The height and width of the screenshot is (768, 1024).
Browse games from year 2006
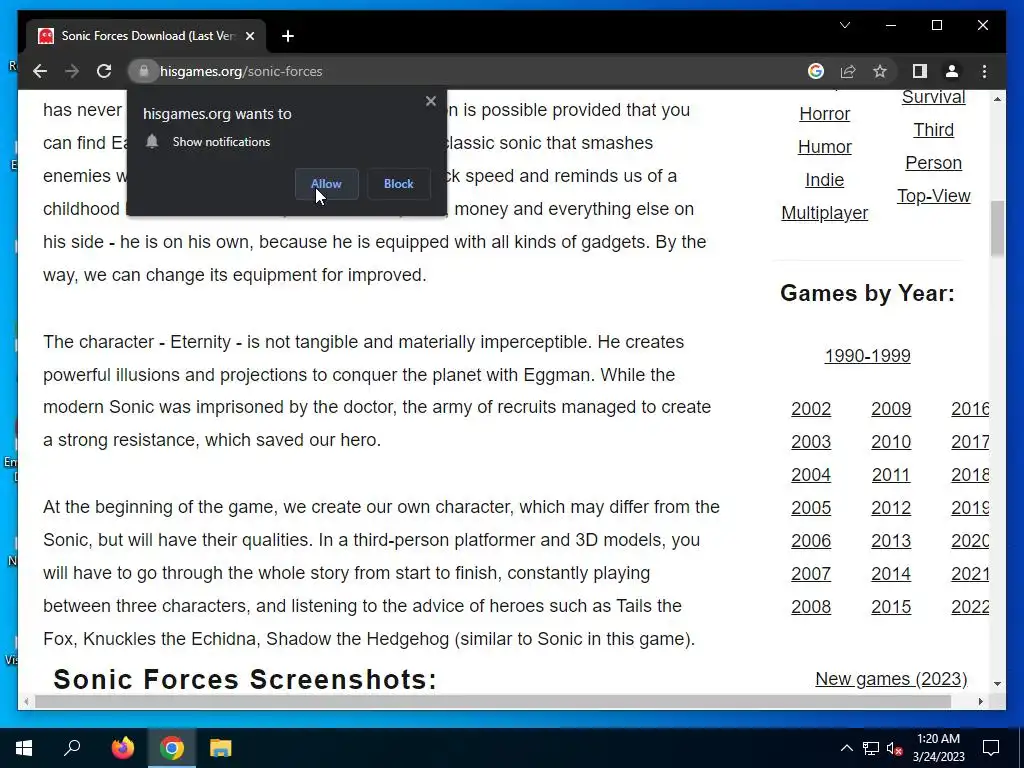coord(811,541)
